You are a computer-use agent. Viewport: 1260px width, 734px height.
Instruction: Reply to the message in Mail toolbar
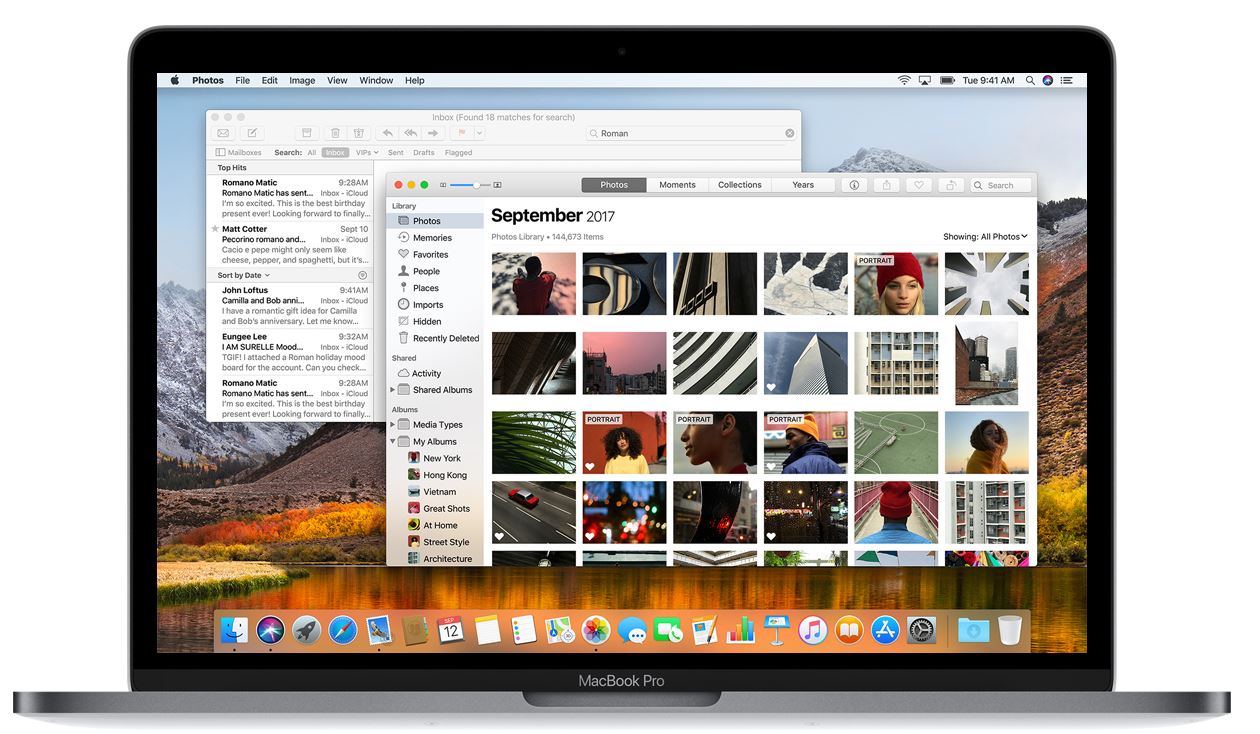click(387, 133)
